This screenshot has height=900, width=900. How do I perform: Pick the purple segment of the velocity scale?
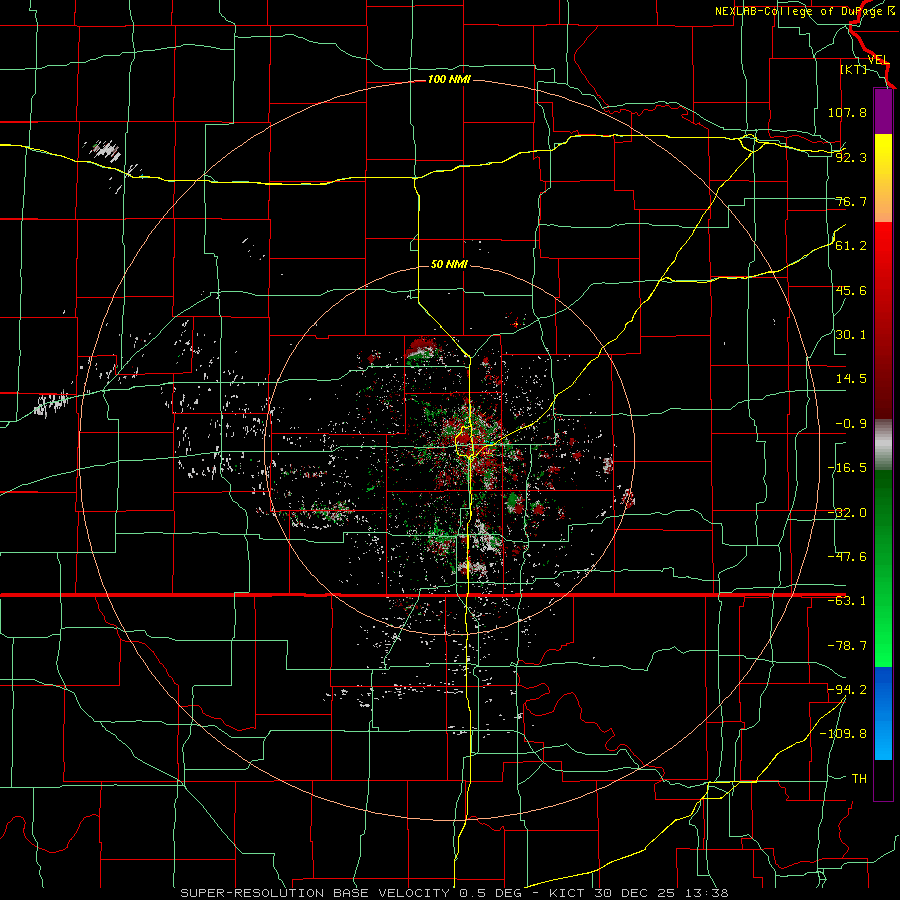[x=883, y=111]
